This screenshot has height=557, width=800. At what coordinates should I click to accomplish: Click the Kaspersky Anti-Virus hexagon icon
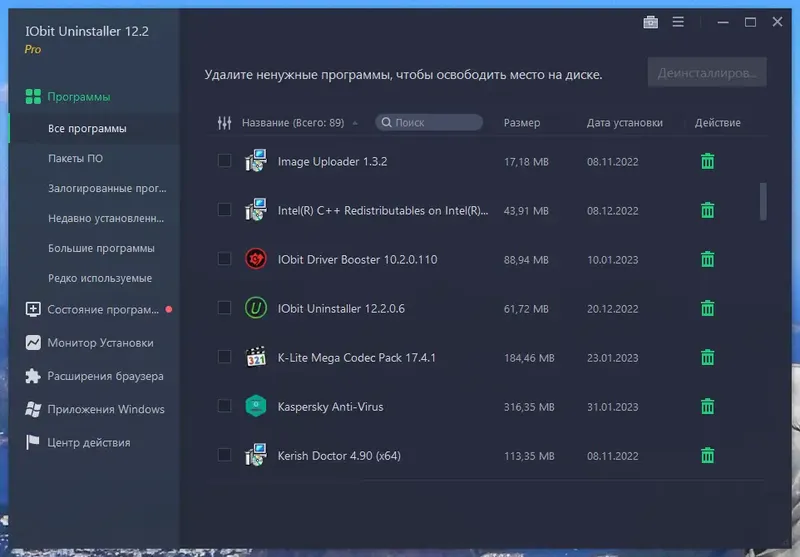[x=256, y=406]
